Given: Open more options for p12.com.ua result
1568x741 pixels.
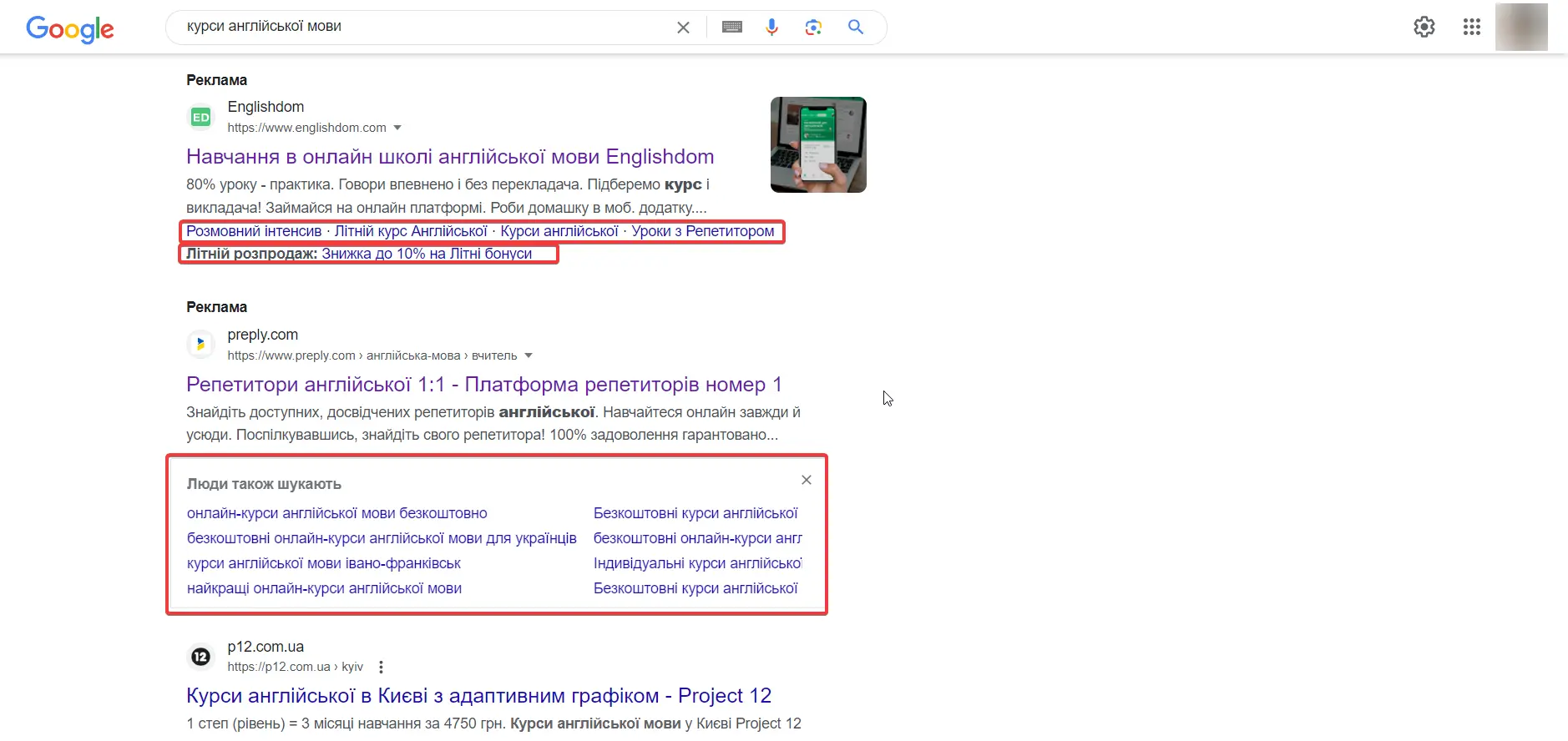Looking at the screenshot, I should 381,667.
